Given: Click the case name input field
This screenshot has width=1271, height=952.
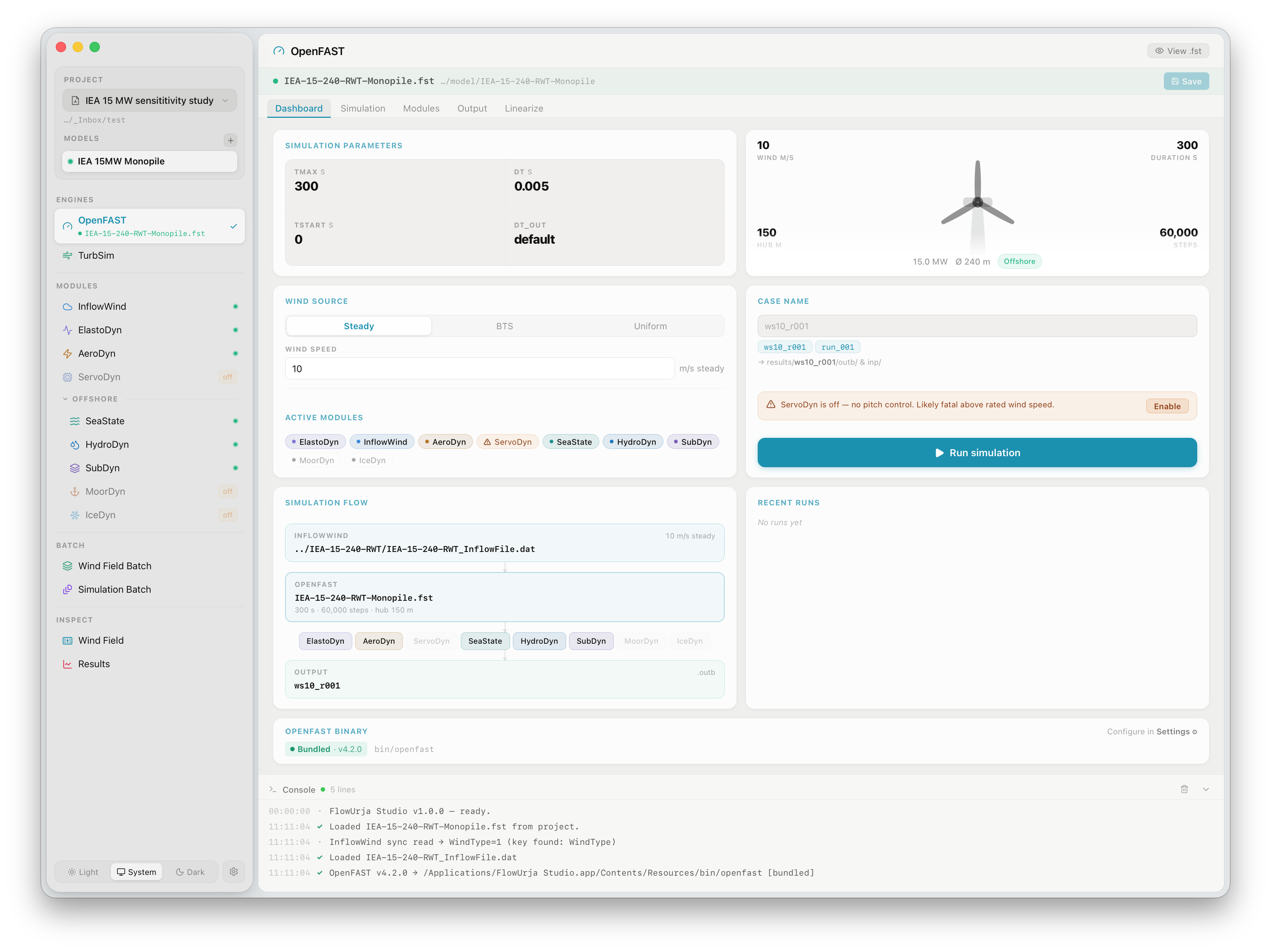Looking at the screenshot, I should (977, 326).
